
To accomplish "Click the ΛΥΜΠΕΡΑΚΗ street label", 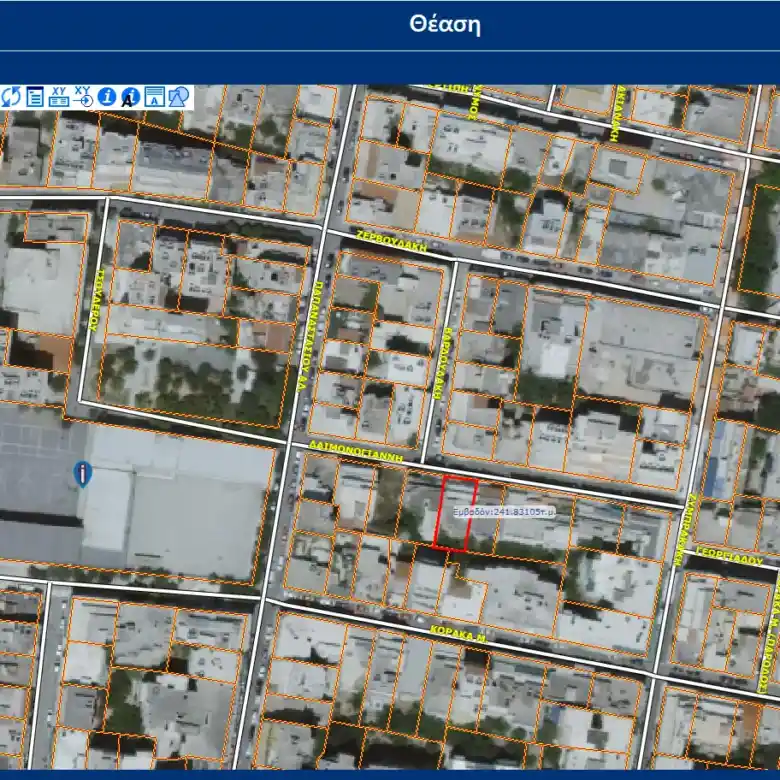I will [x=685, y=529].
